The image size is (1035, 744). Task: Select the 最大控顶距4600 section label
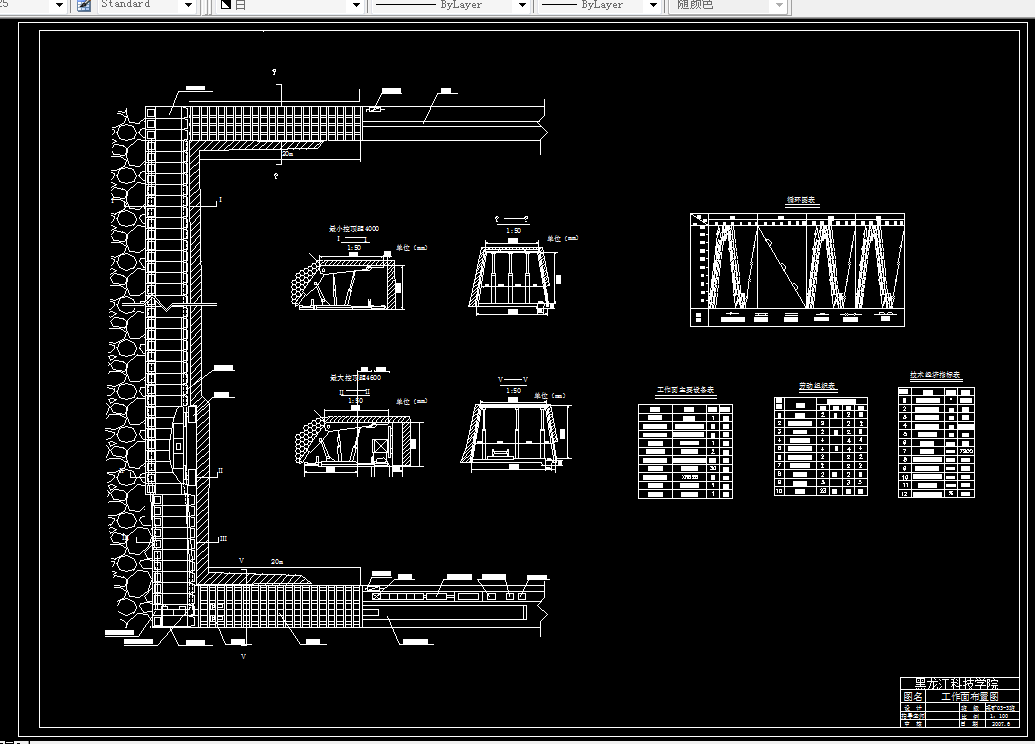click(x=355, y=378)
